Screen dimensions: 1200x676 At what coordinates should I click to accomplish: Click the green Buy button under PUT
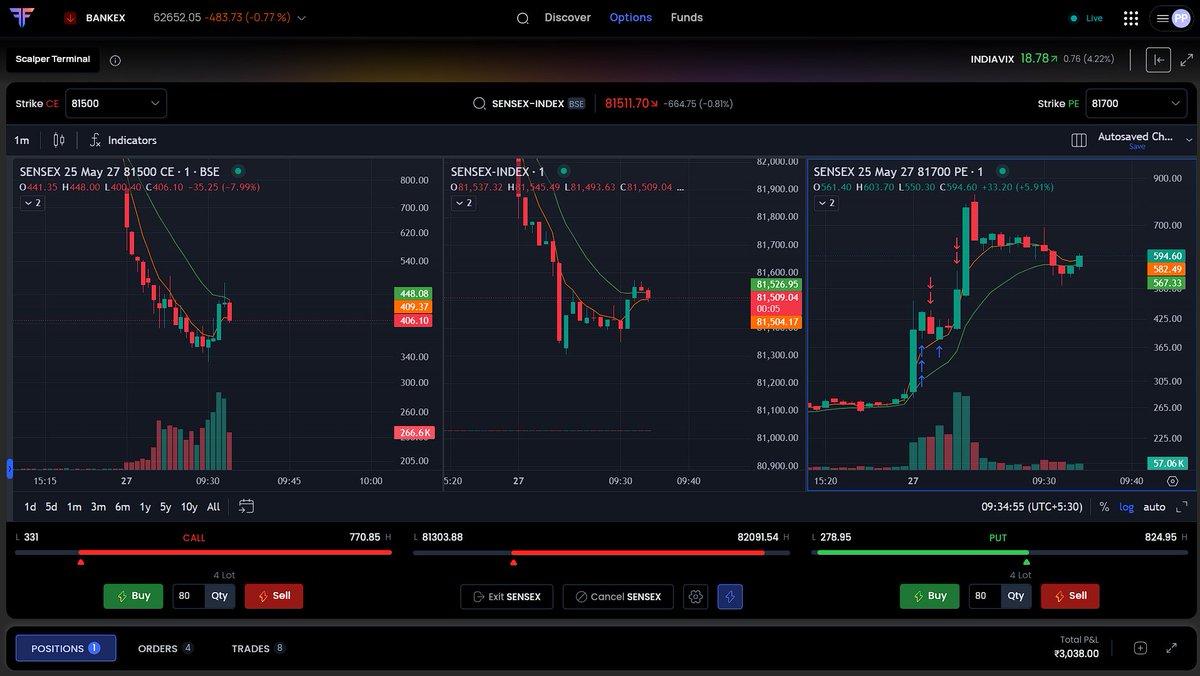pyautogui.click(x=929, y=596)
